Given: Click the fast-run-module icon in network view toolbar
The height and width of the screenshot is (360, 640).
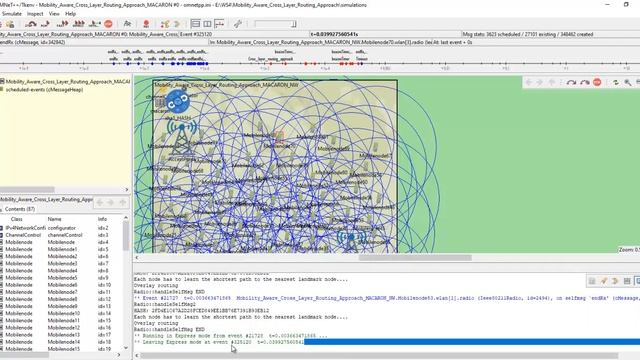Looking at the screenshot, I should tap(584, 82).
